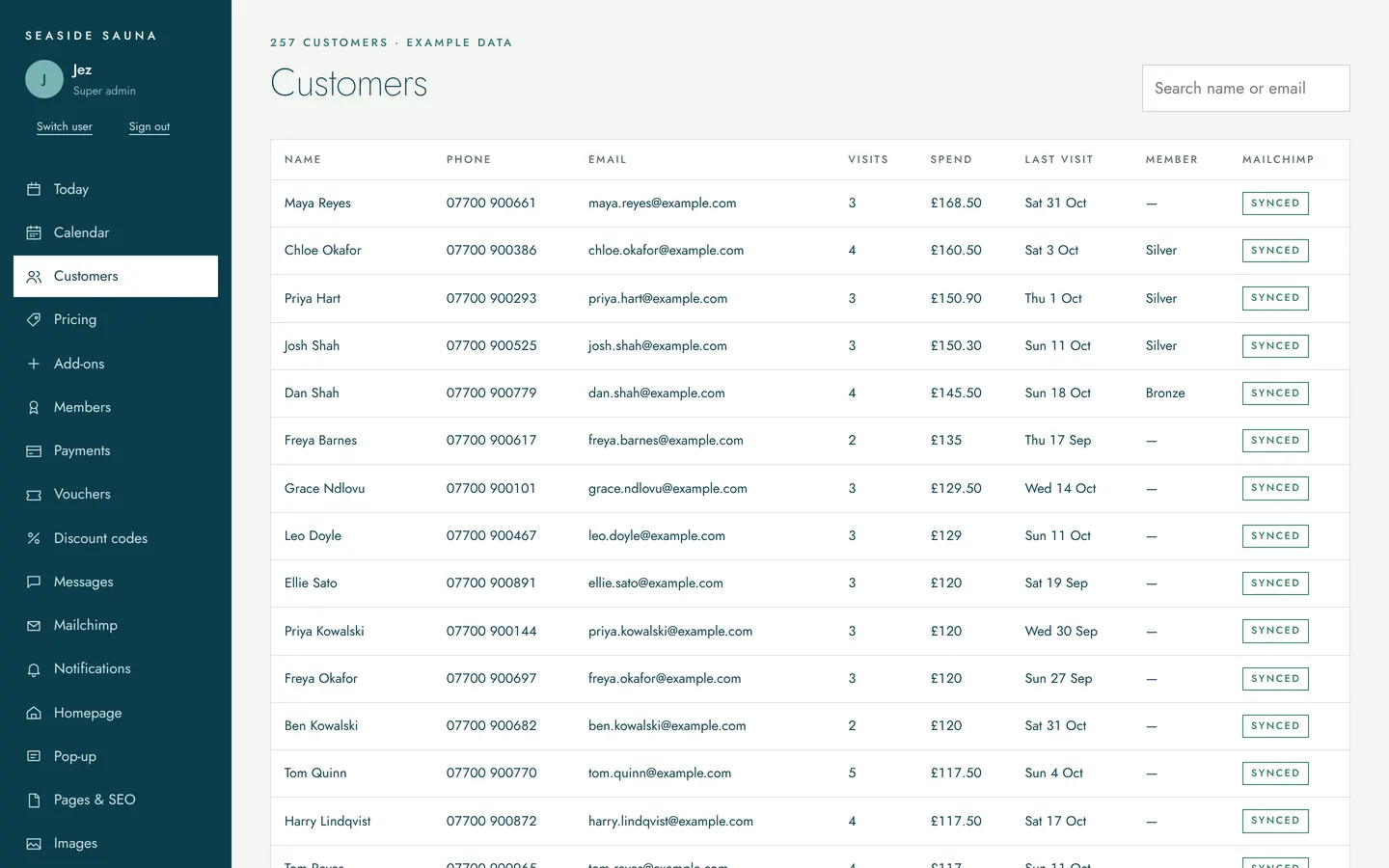Click the Today calendar icon in sidebar
The width and height of the screenshot is (1389, 868).
coord(34,189)
